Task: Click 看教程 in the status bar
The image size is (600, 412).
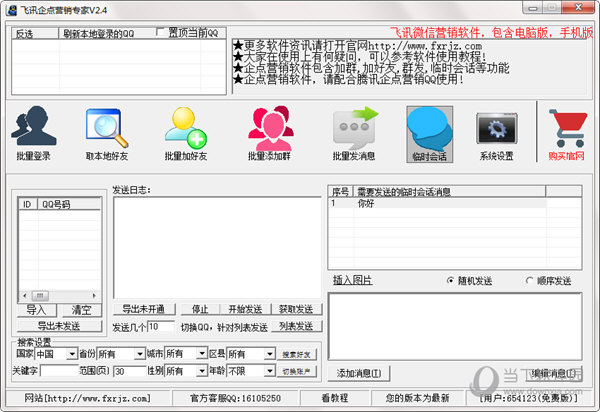Action: [x=334, y=398]
